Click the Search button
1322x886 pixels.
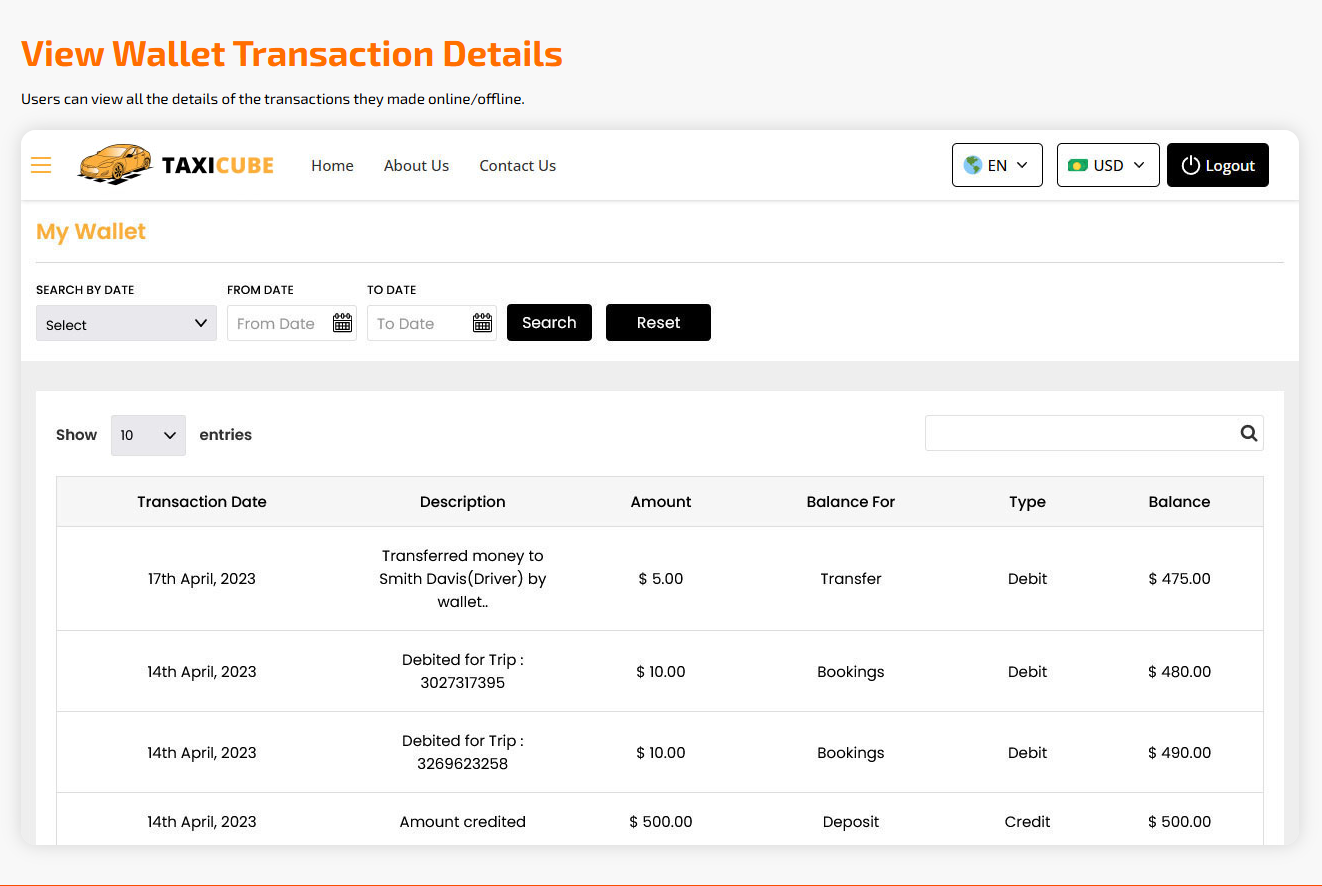tap(549, 322)
